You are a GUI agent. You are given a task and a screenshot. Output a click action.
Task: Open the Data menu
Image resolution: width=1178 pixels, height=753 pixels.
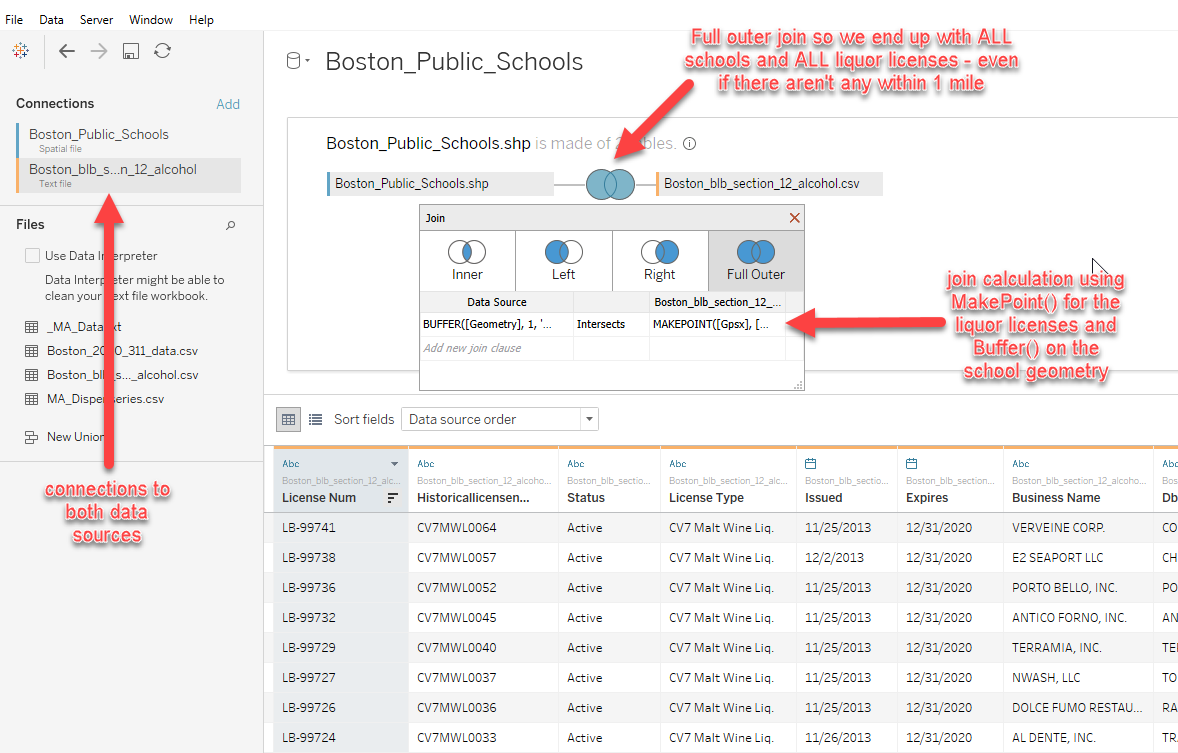(x=50, y=19)
